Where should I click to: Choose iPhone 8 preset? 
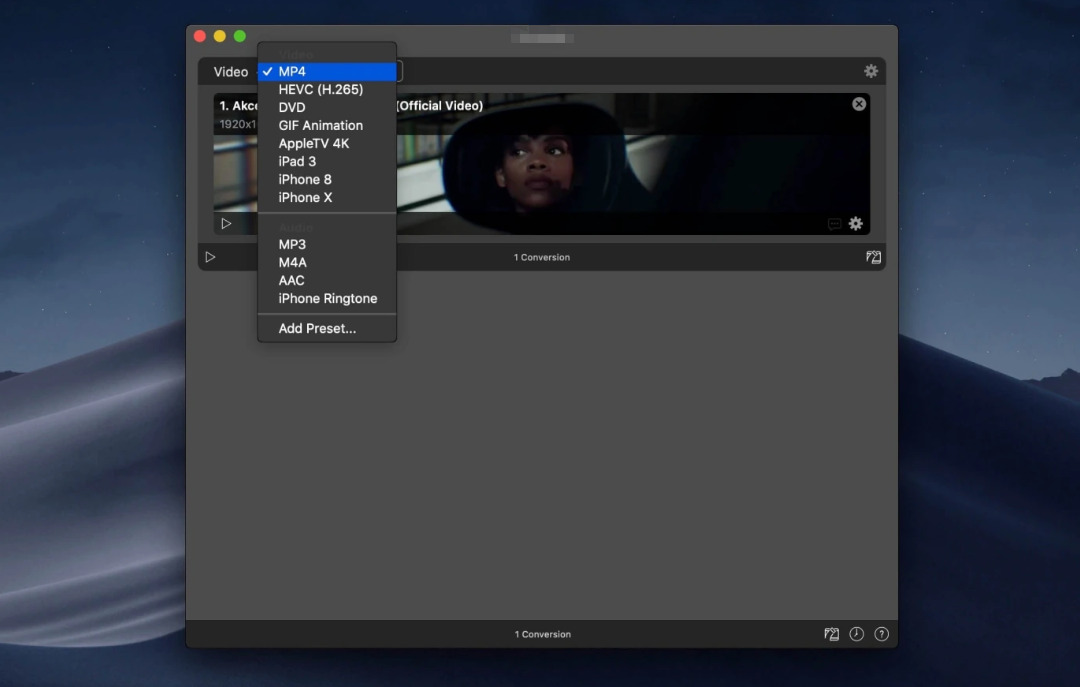click(326, 179)
